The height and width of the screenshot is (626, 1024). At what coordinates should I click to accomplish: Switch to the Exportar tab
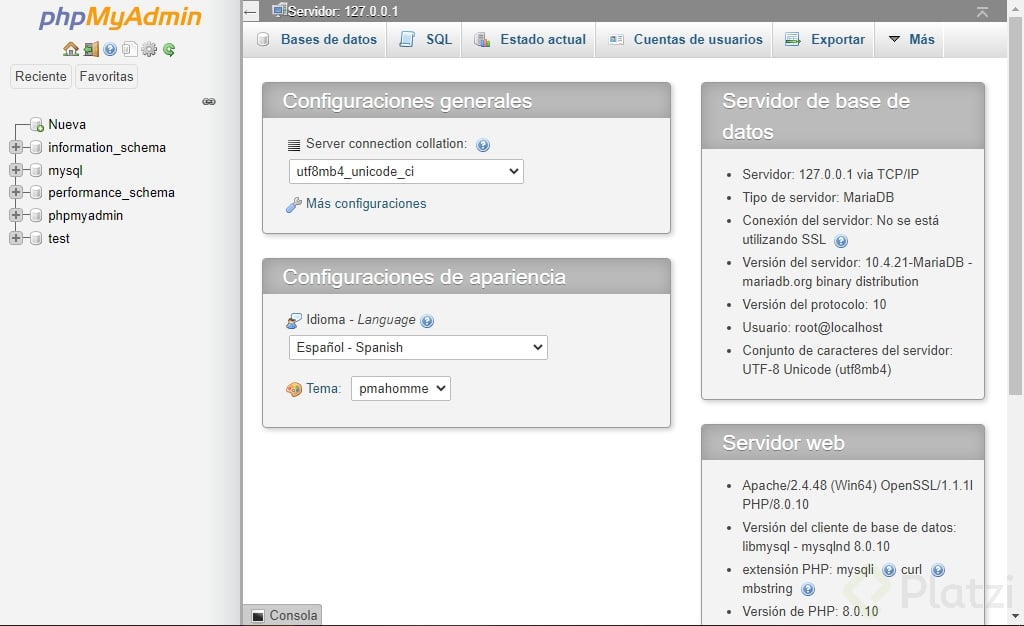point(825,39)
